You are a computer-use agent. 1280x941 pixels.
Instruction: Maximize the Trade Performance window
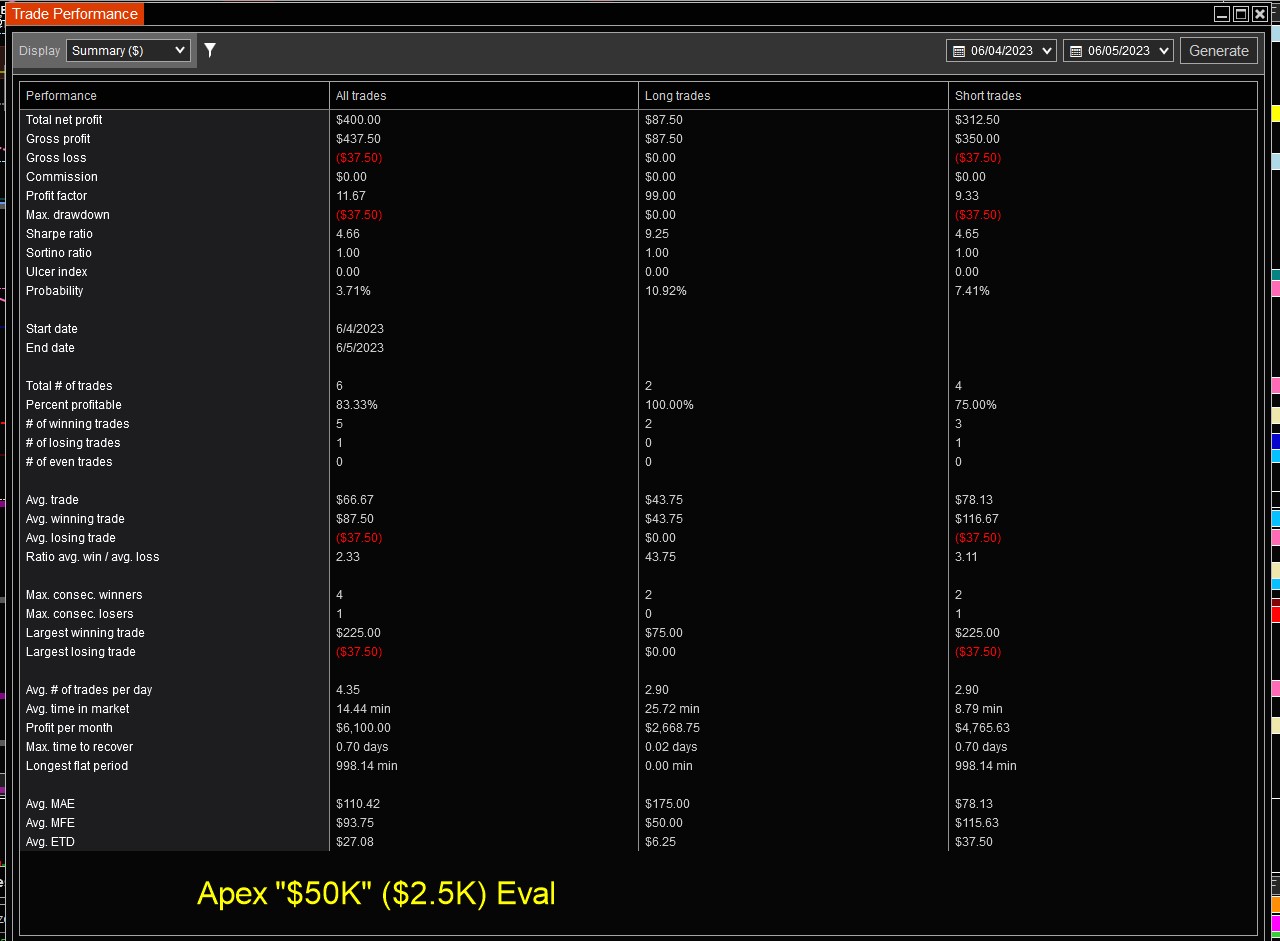[1241, 14]
